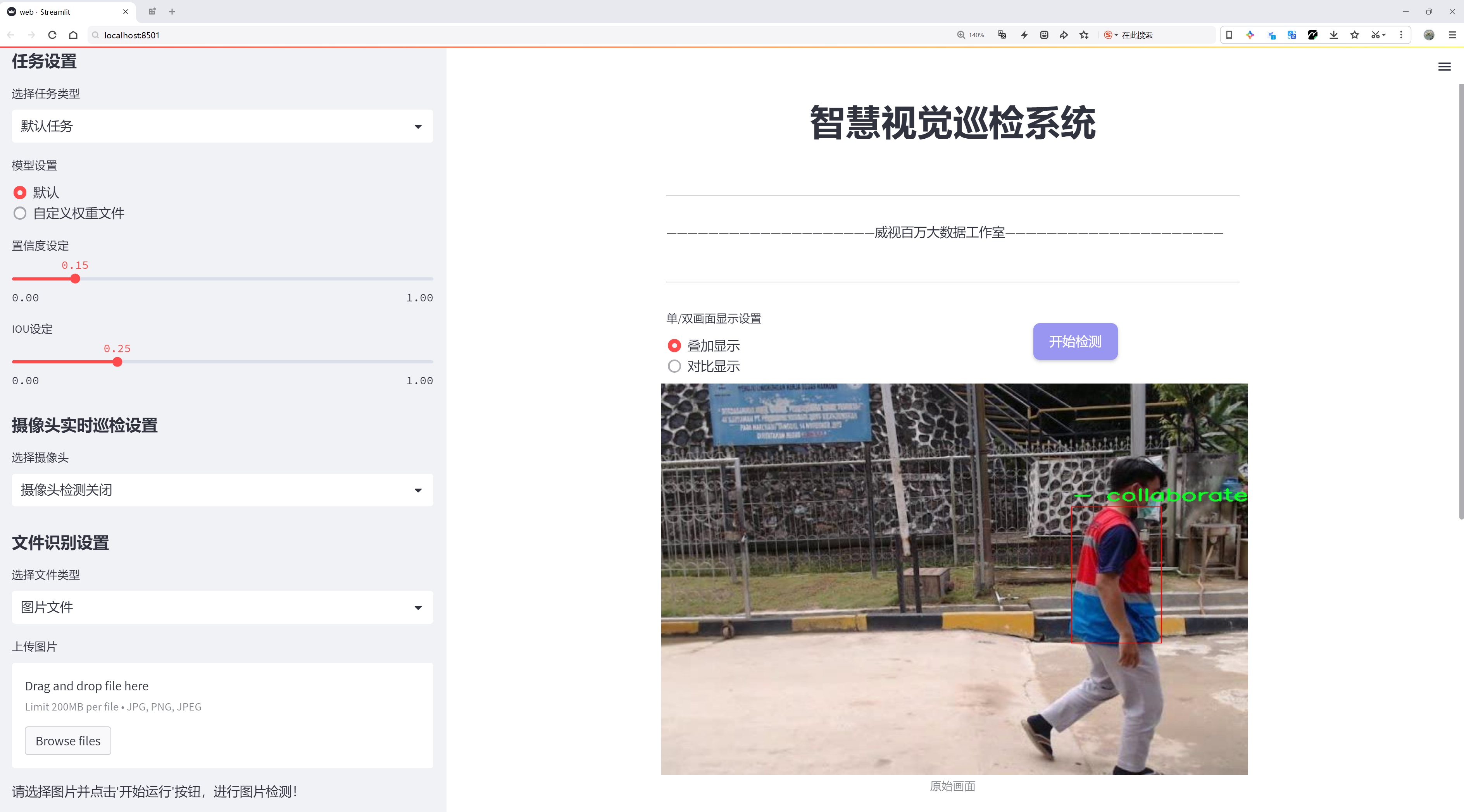
Task: Select the 叠加显示 overlay display radio
Action: click(x=674, y=346)
